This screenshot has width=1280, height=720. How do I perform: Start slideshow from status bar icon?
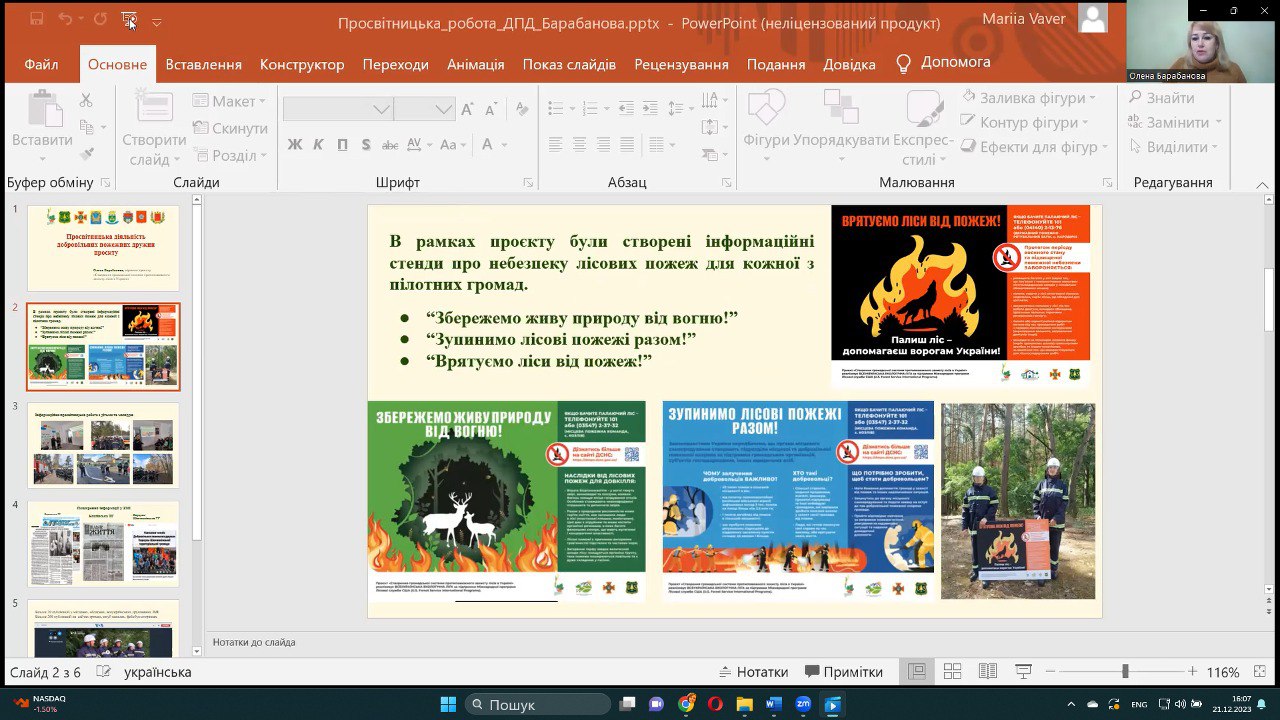[1024, 672]
